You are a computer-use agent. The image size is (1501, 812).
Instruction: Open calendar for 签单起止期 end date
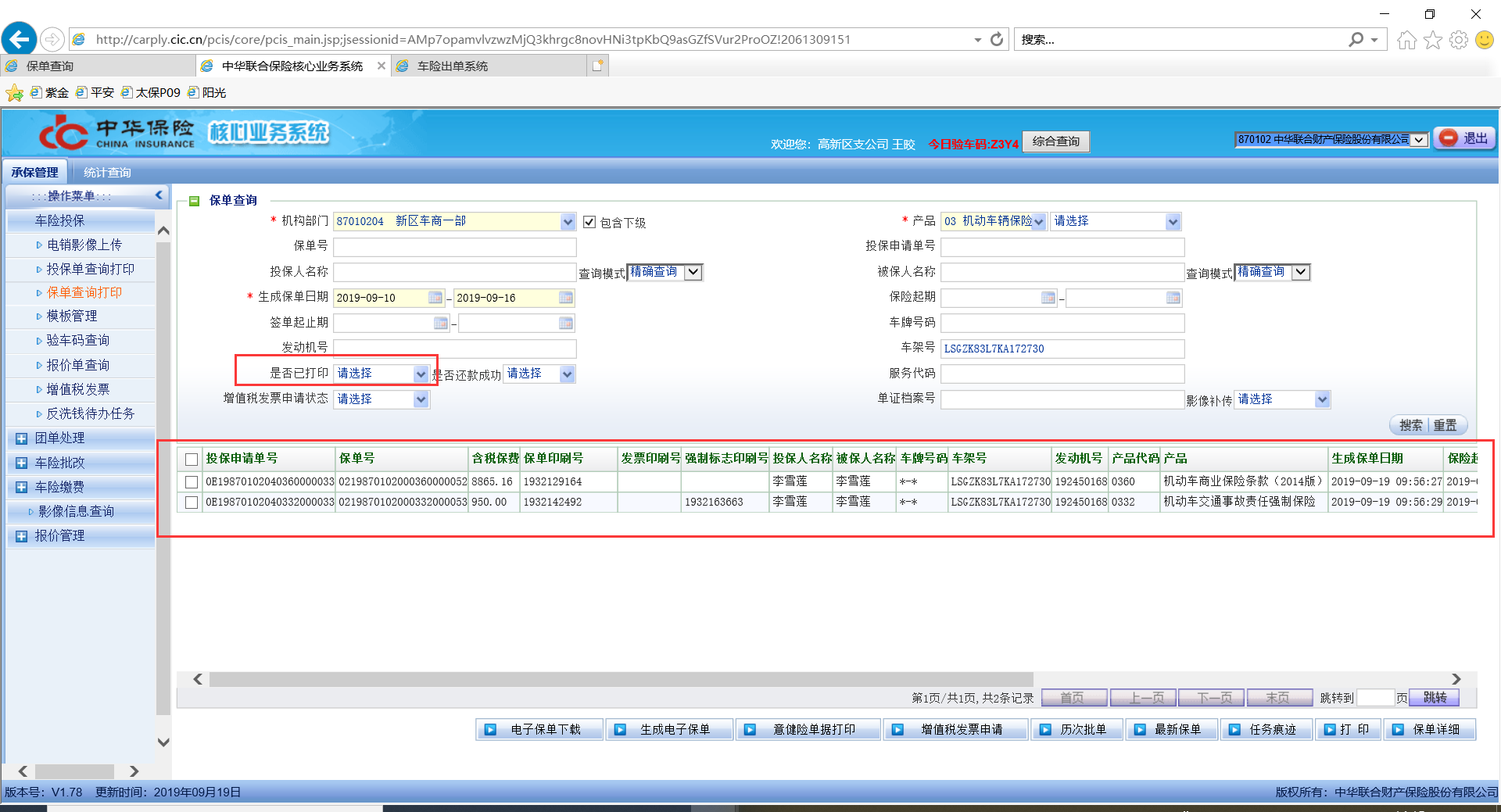point(566,323)
